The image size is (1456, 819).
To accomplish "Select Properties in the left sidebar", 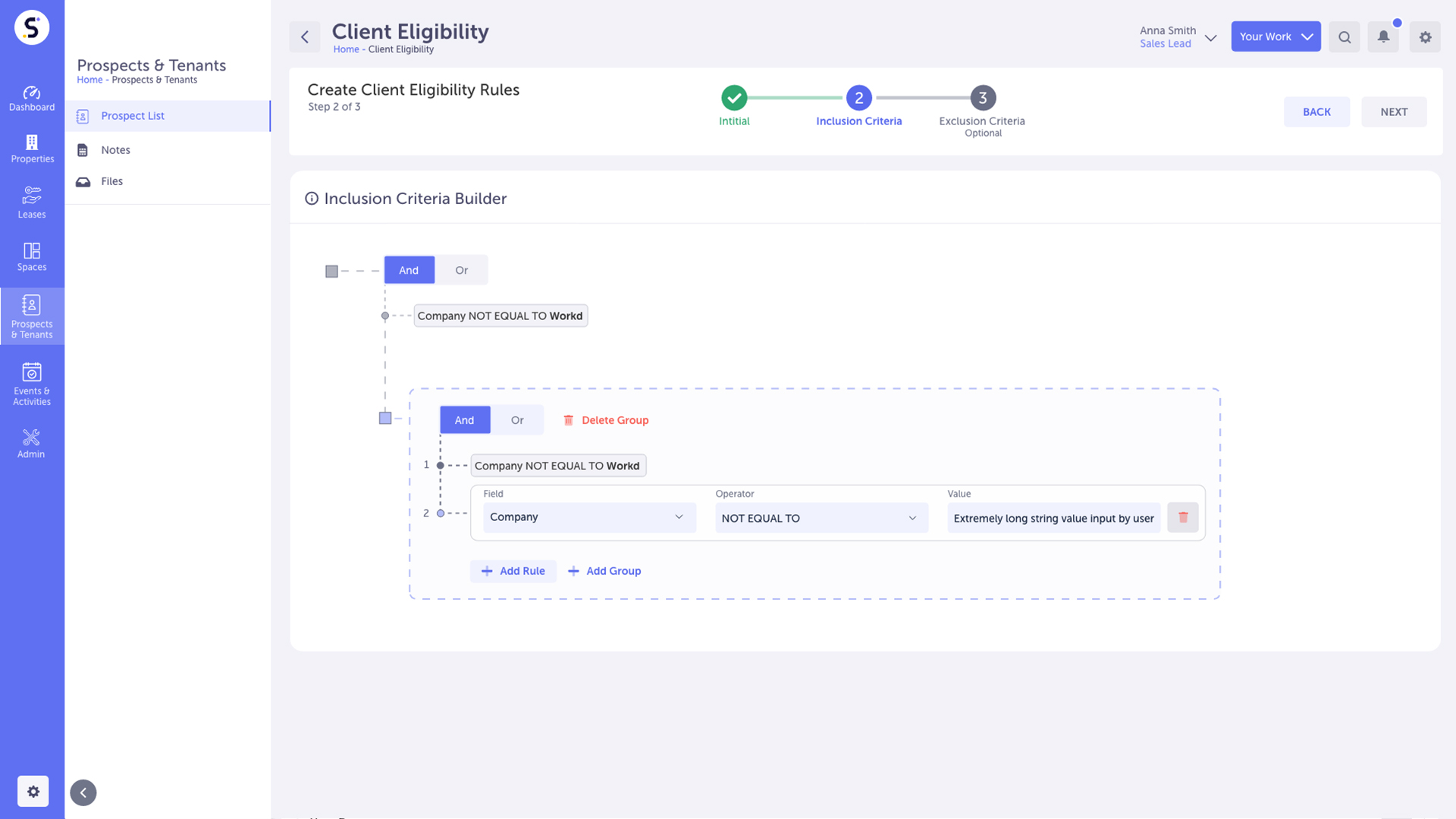I will point(31,148).
